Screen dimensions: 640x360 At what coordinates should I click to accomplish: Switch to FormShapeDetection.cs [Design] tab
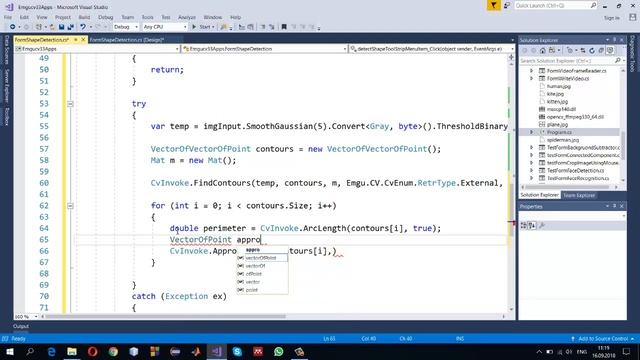(x=127, y=40)
